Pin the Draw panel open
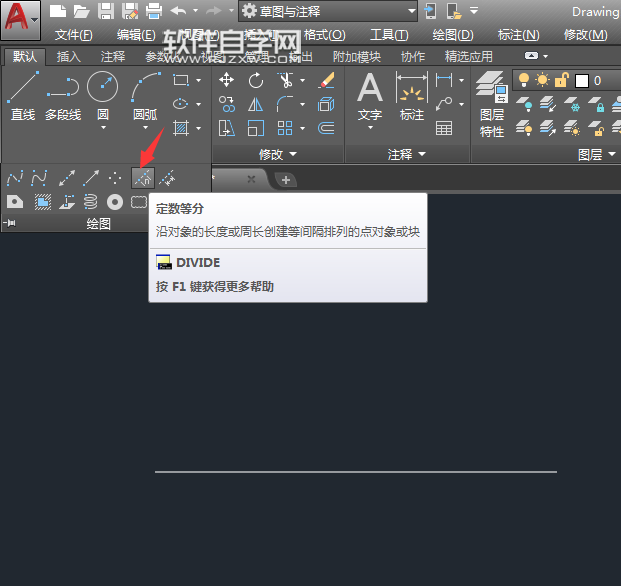 pyautogui.click(x=10, y=223)
